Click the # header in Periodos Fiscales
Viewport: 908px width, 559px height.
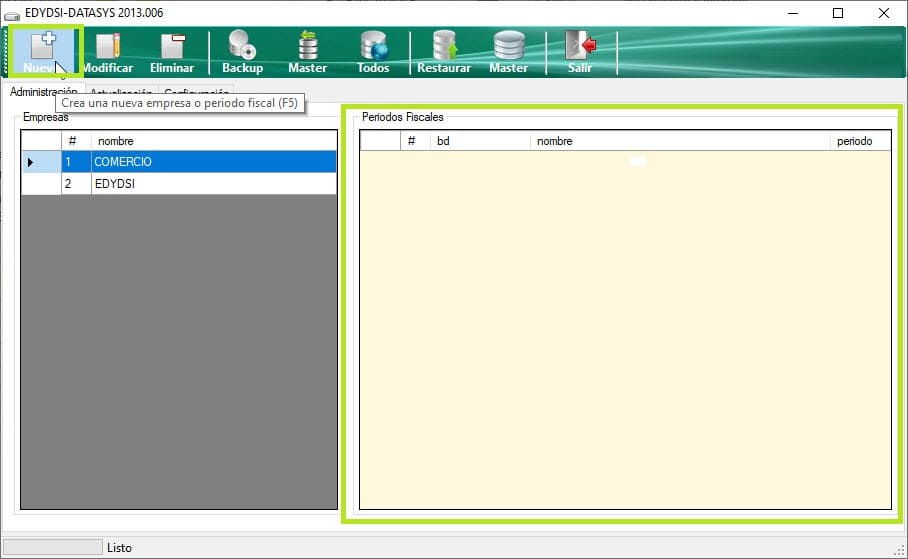412,141
